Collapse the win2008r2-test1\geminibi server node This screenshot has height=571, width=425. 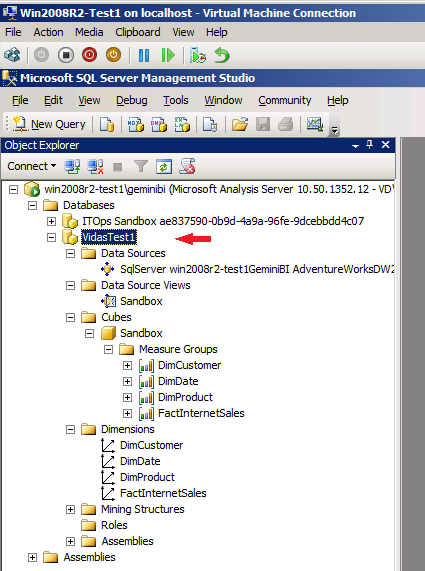click(x=13, y=189)
